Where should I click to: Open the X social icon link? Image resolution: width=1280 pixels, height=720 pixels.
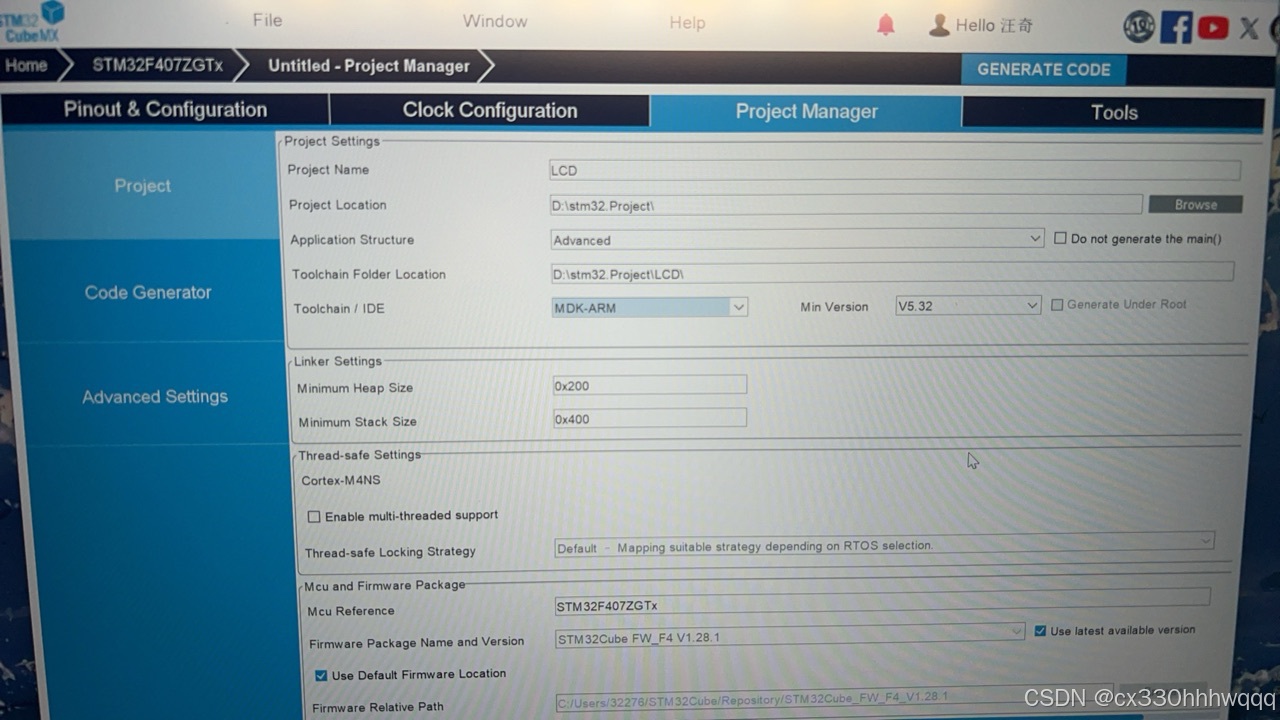click(x=1249, y=28)
